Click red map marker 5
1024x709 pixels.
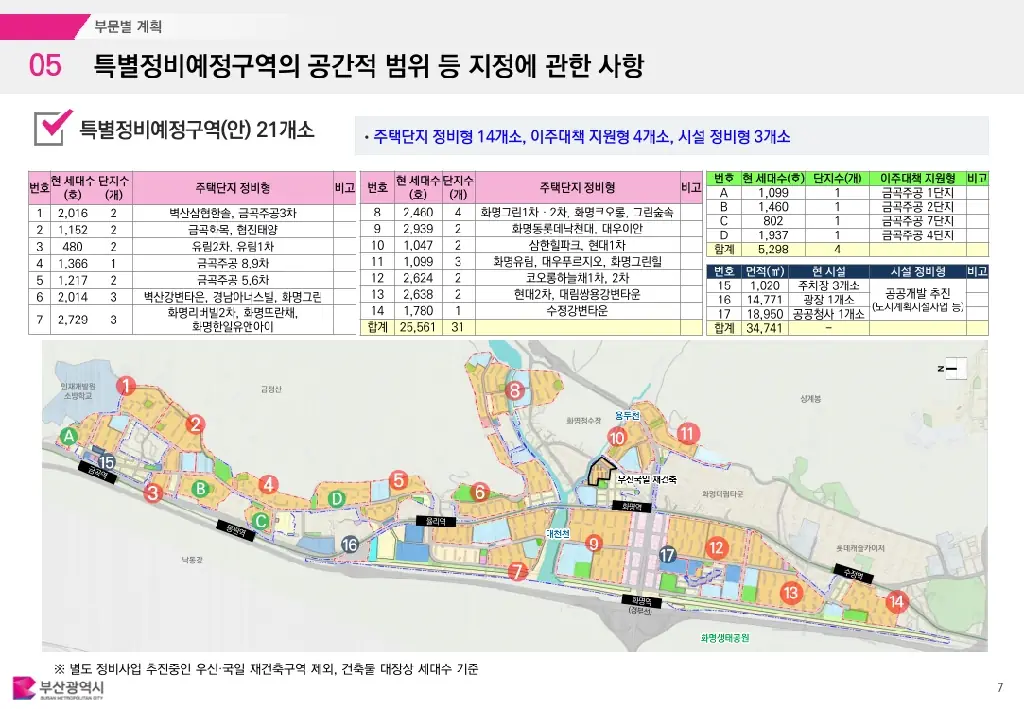coord(398,481)
